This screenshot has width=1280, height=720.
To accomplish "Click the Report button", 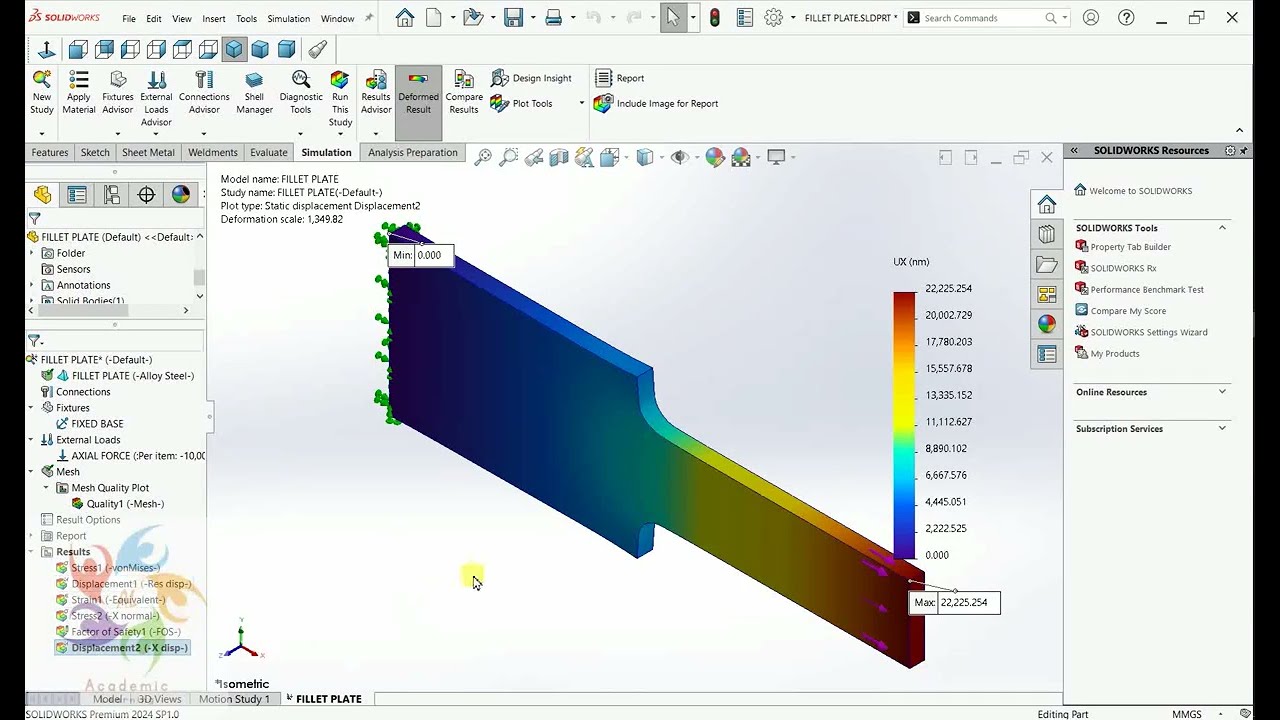I will 620,78.
